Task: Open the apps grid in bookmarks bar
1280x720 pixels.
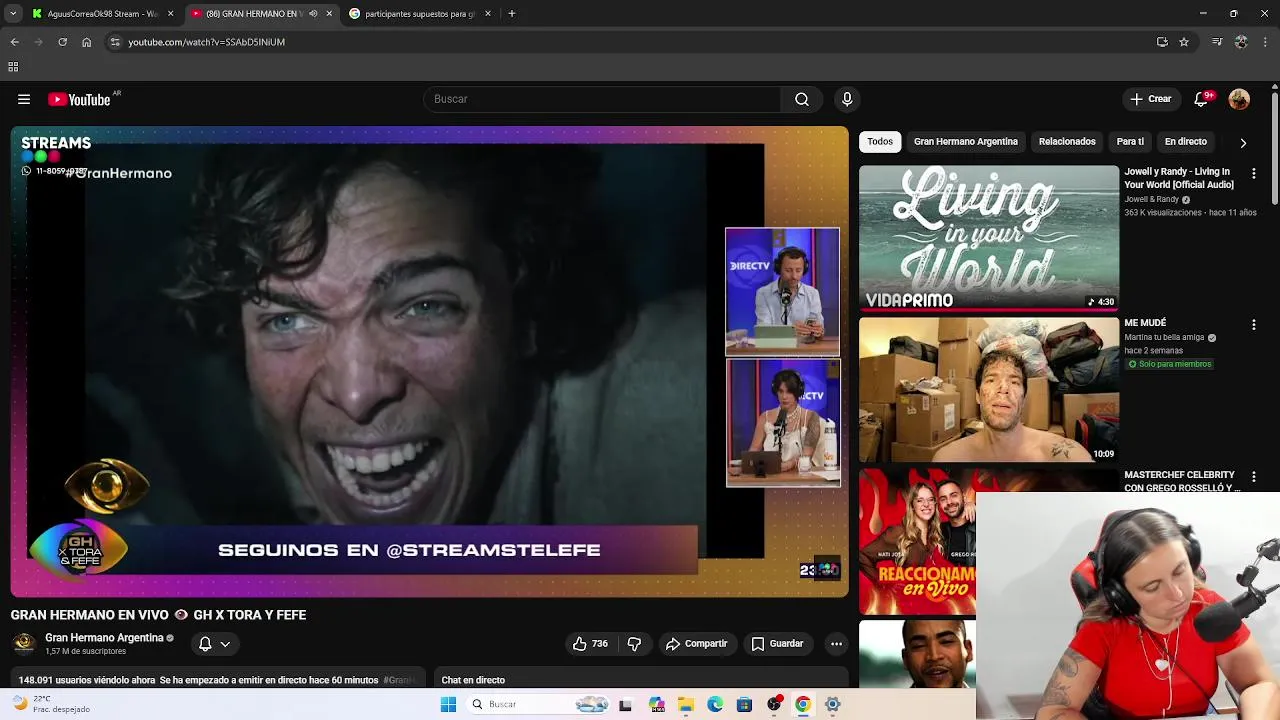Action: coord(13,67)
